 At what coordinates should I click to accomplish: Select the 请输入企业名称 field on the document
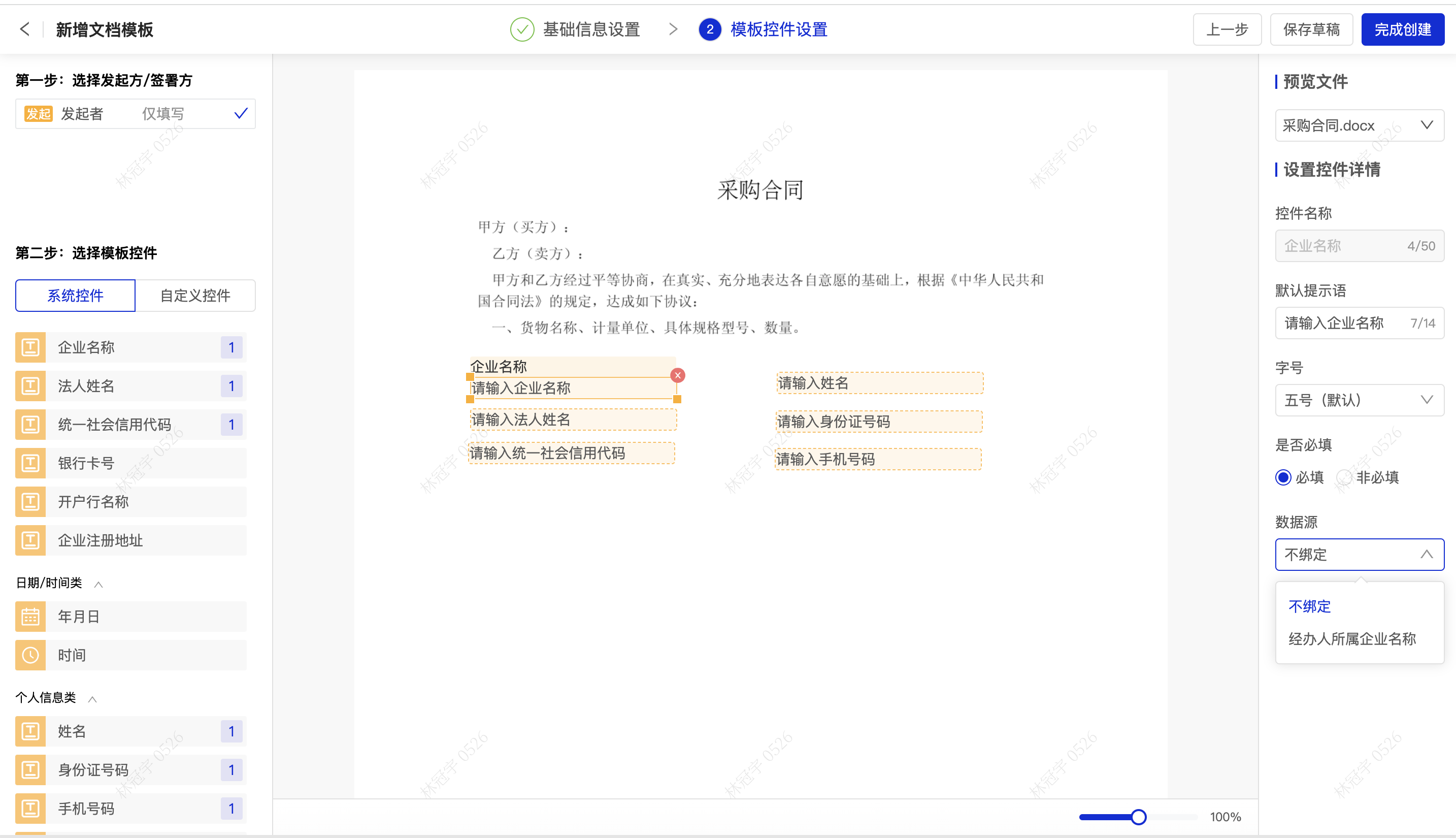(573, 388)
